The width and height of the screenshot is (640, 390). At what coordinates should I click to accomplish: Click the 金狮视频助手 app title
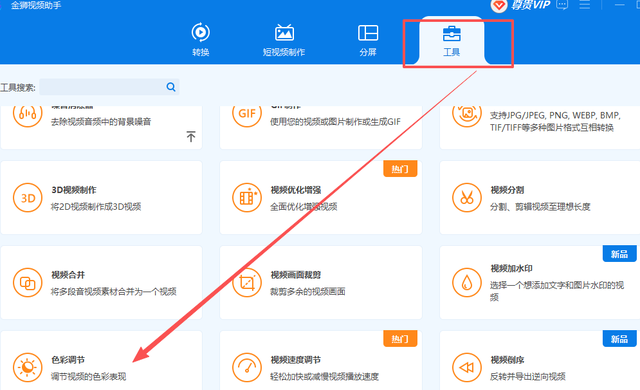click(36, 5)
